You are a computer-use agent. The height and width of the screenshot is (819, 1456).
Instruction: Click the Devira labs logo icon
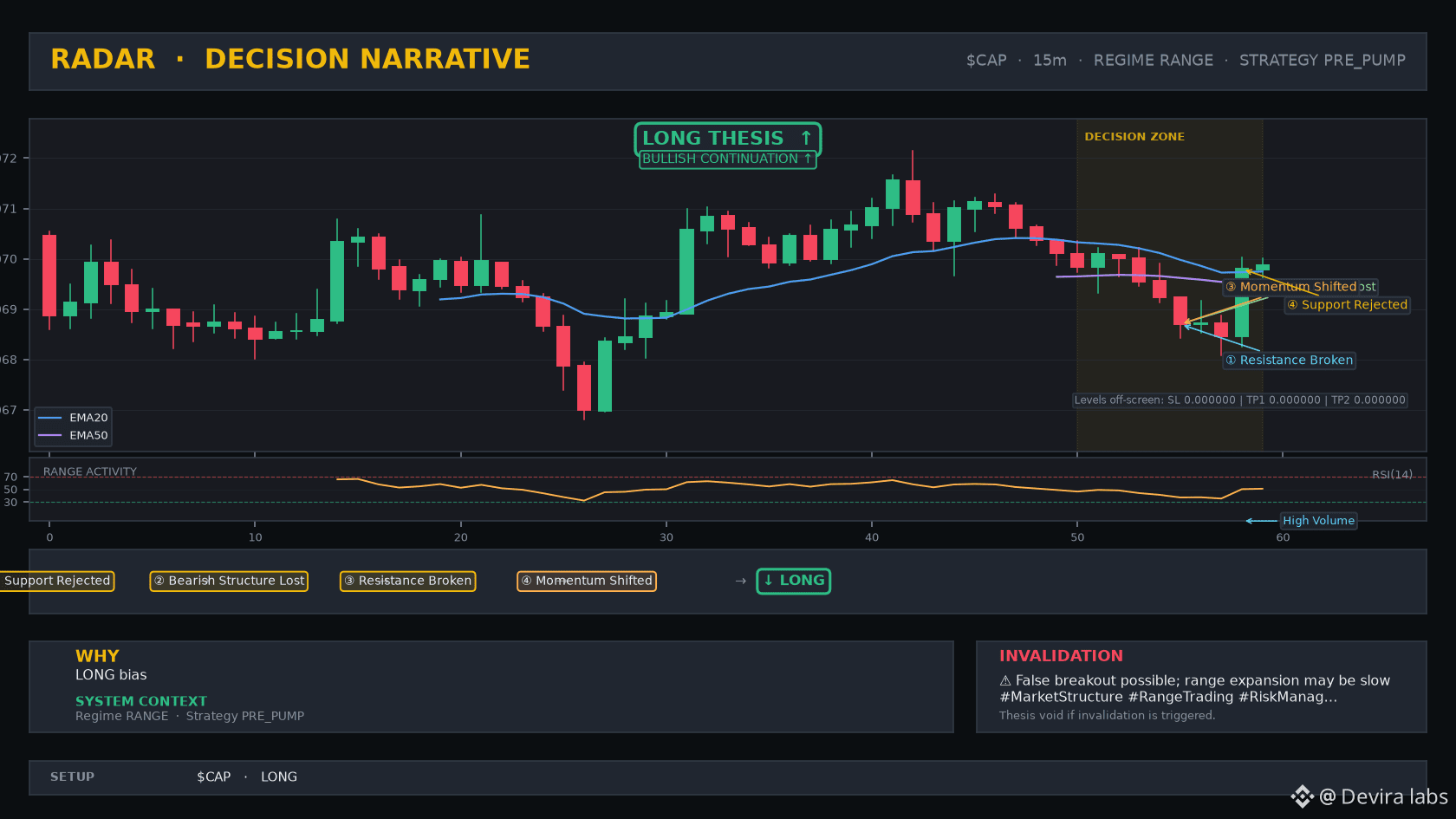(x=1302, y=796)
